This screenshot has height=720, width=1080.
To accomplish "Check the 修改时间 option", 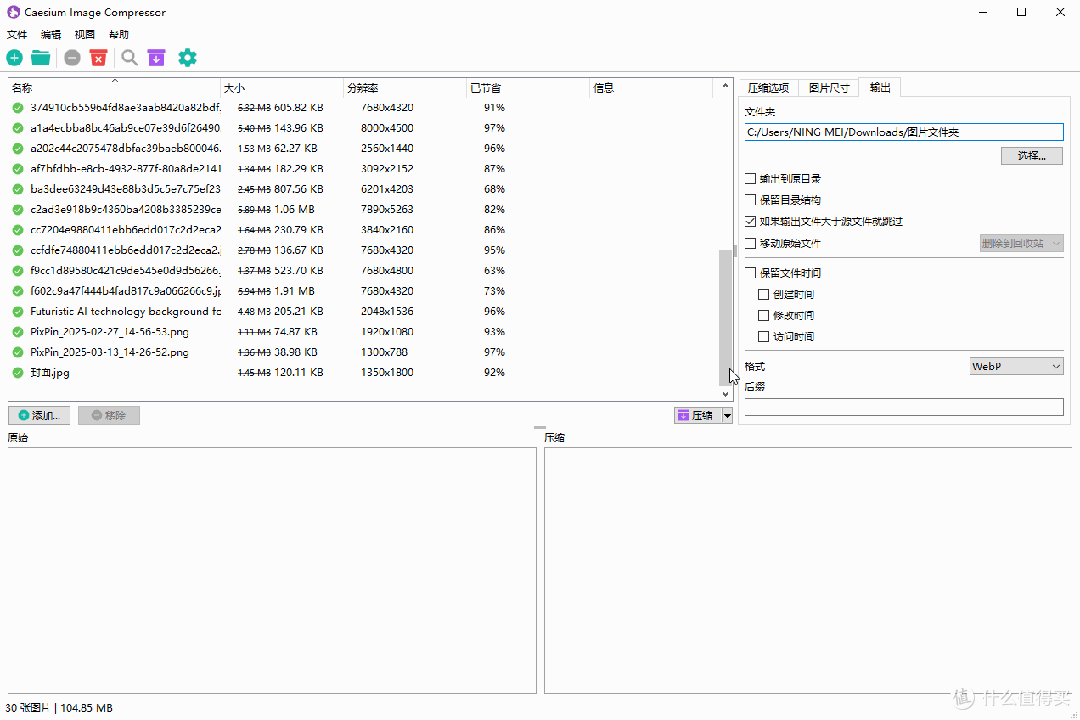I will point(763,316).
